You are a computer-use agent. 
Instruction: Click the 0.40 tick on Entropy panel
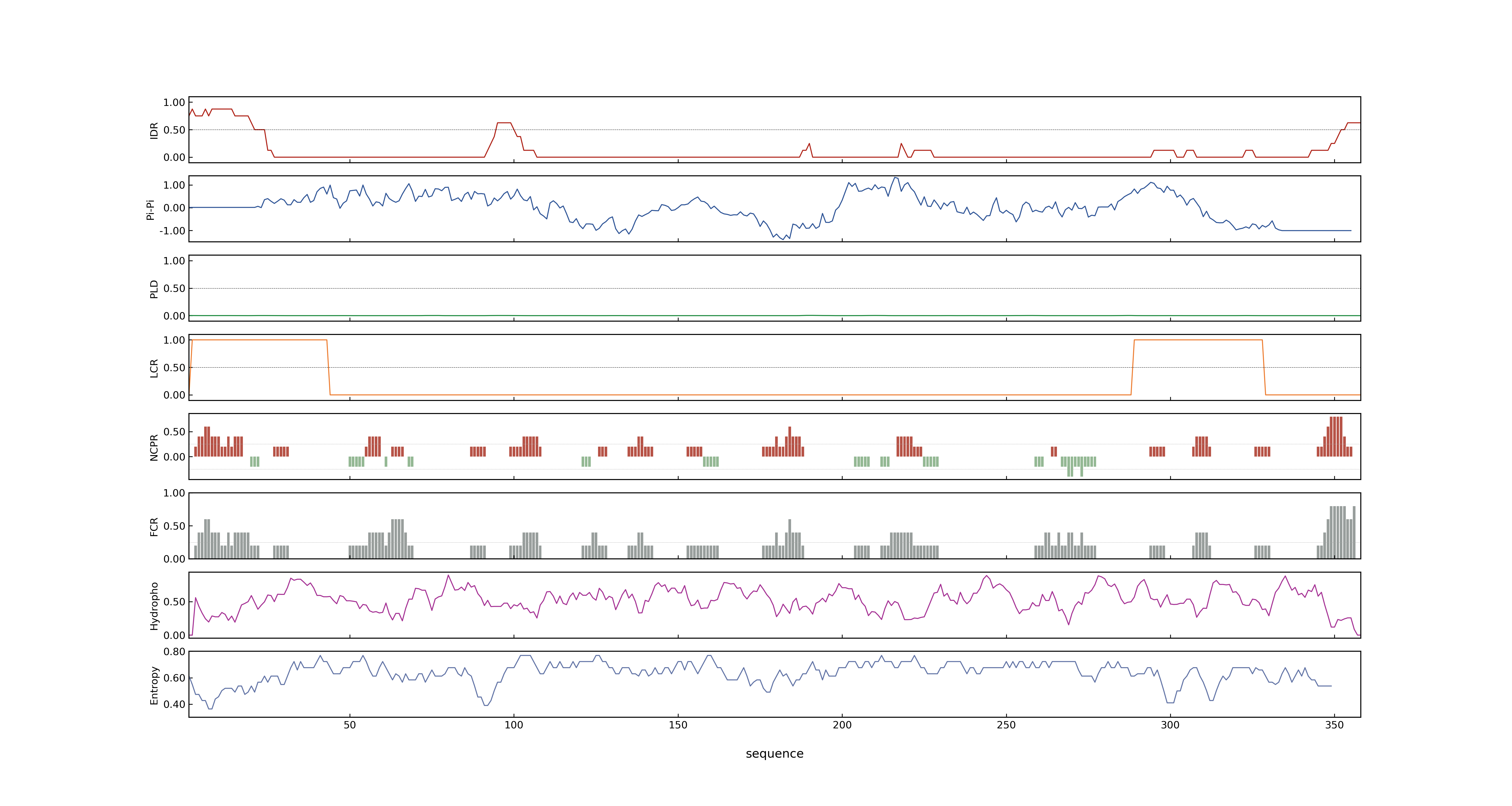(174, 704)
